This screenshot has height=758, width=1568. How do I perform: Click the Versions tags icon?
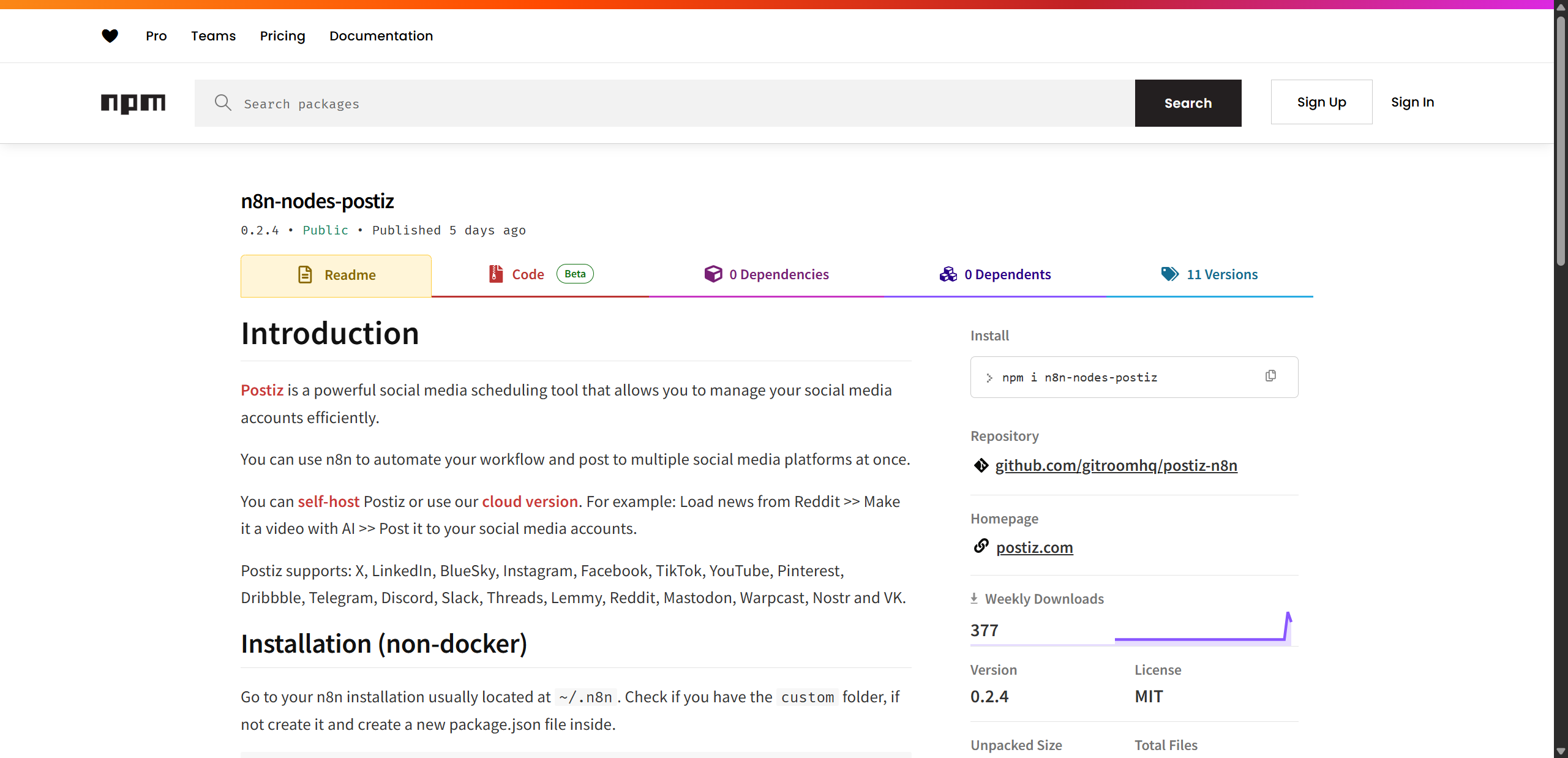(x=1170, y=274)
